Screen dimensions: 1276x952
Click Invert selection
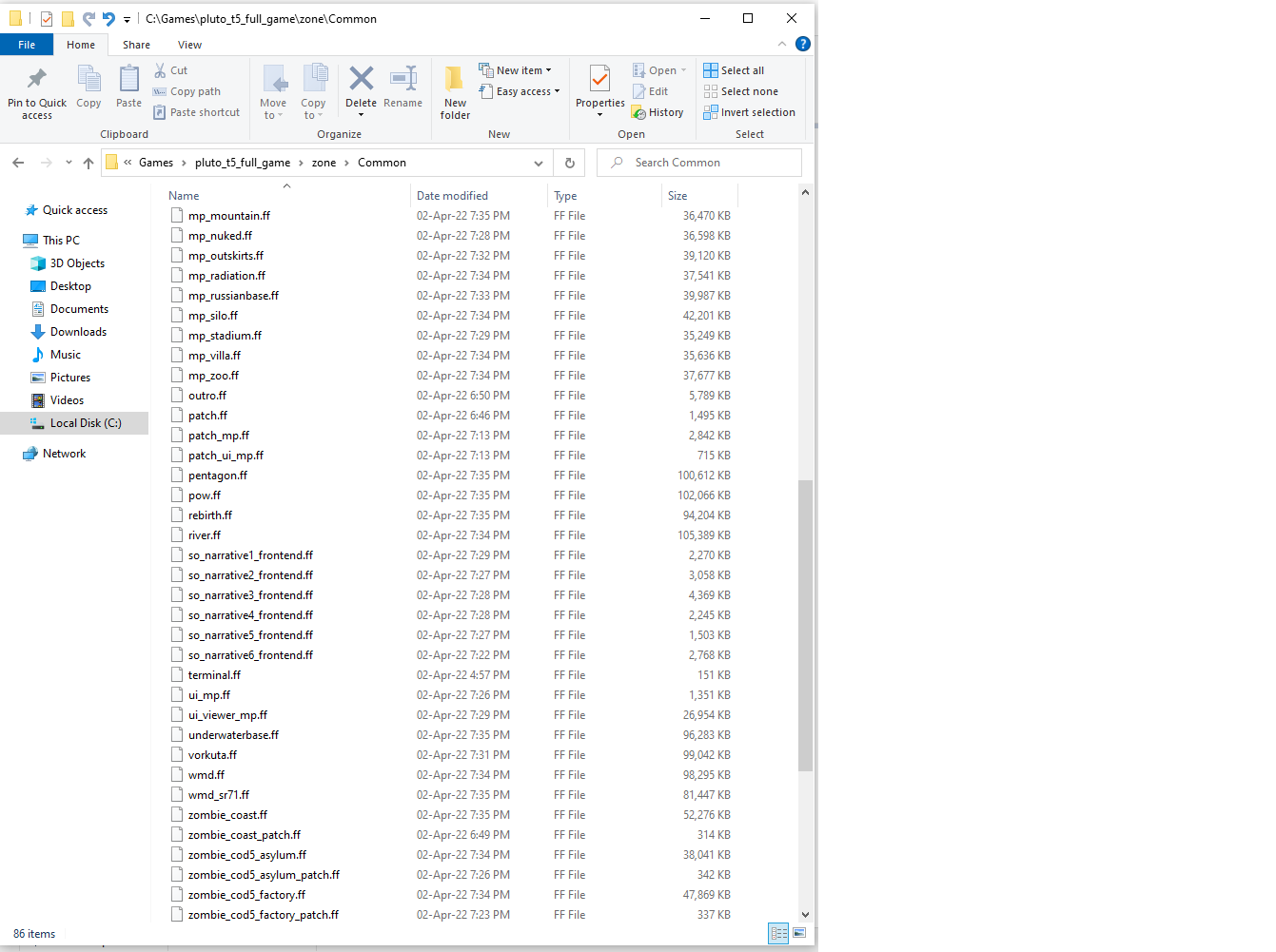pos(749,112)
